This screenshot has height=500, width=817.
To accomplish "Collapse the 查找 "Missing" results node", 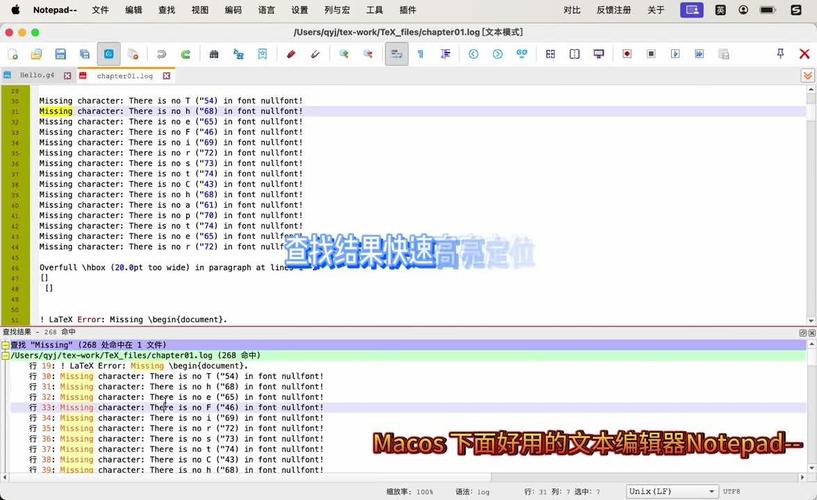I will pyautogui.click(x=5, y=345).
